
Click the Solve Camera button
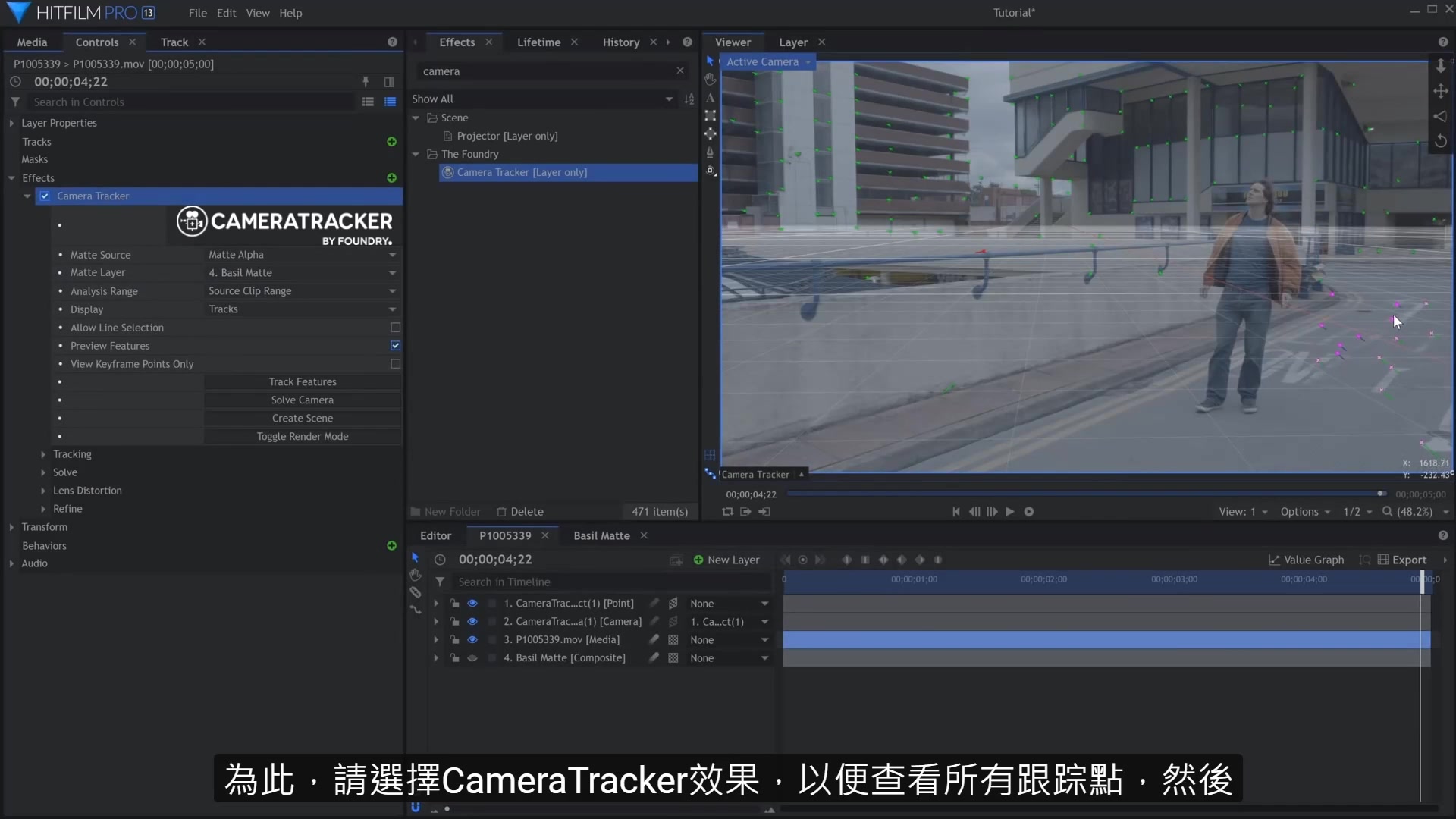coord(302,400)
